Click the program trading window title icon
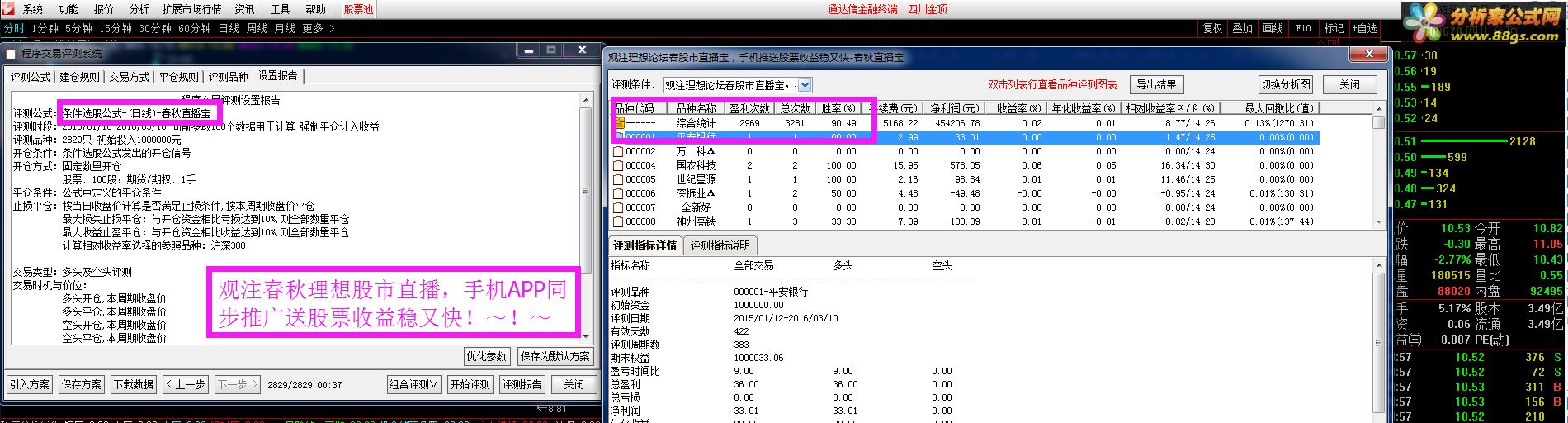The image size is (1568, 423). click(x=11, y=53)
